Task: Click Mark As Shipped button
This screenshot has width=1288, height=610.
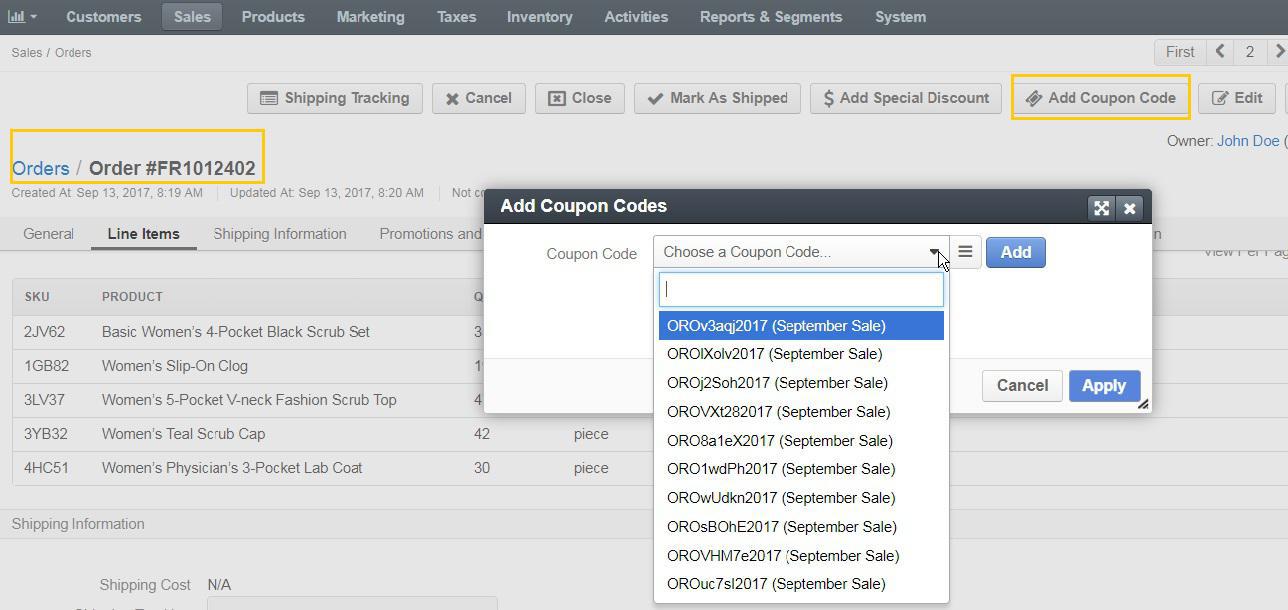Action: pos(718,98)
